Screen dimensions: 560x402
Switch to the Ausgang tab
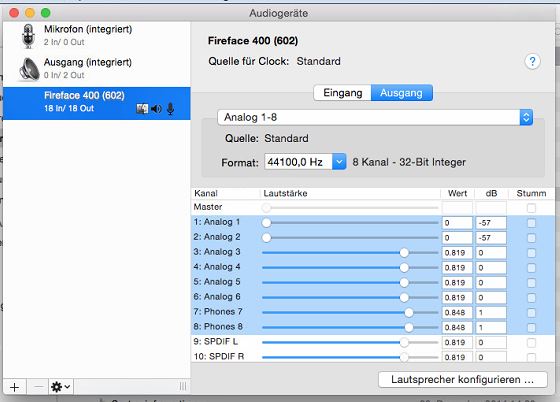[402, 93]
